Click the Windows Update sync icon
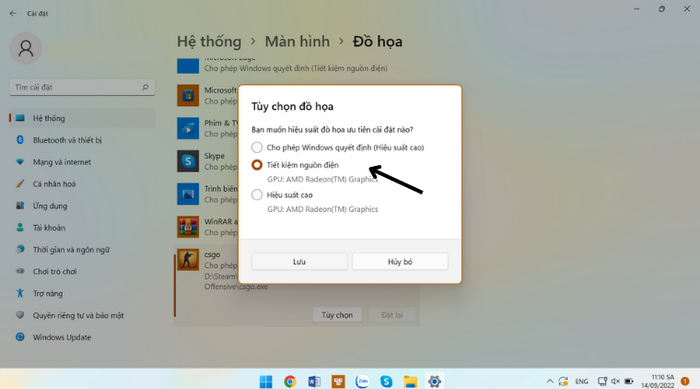The height and width of the screenshot is (389, 700). (20, 337)
